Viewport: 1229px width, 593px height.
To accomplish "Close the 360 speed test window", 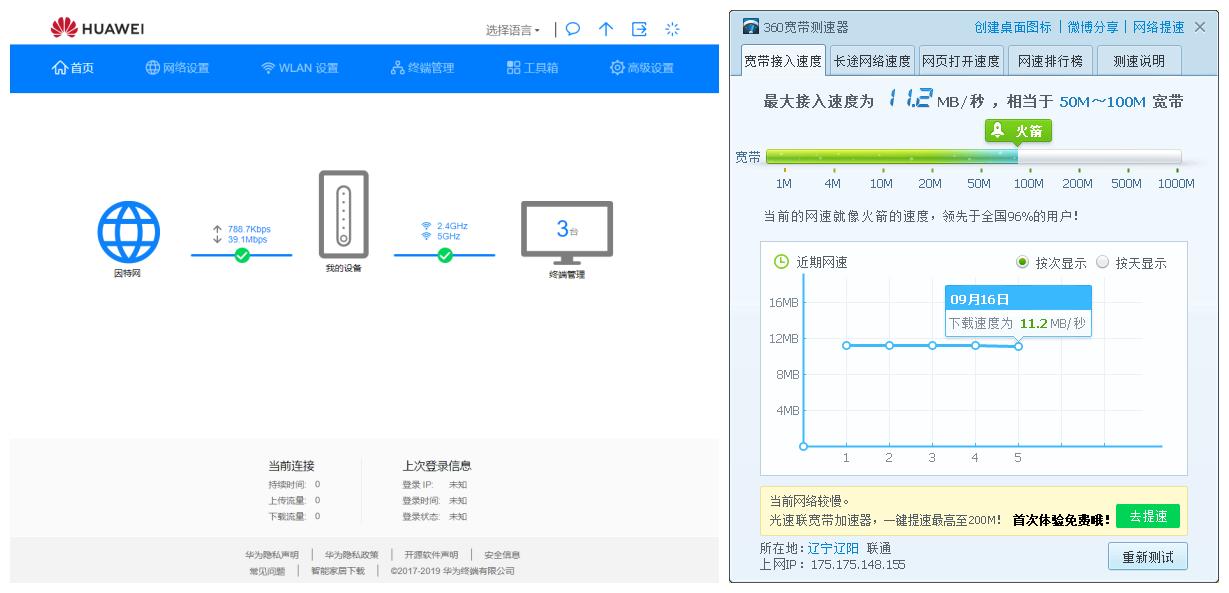I will 1200,27.
